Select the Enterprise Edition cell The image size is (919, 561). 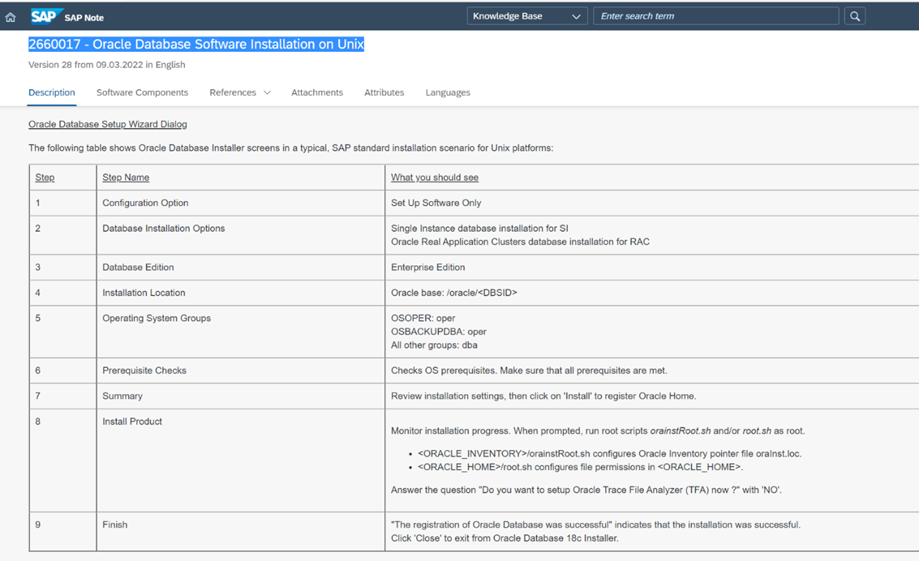coord(652,267)
